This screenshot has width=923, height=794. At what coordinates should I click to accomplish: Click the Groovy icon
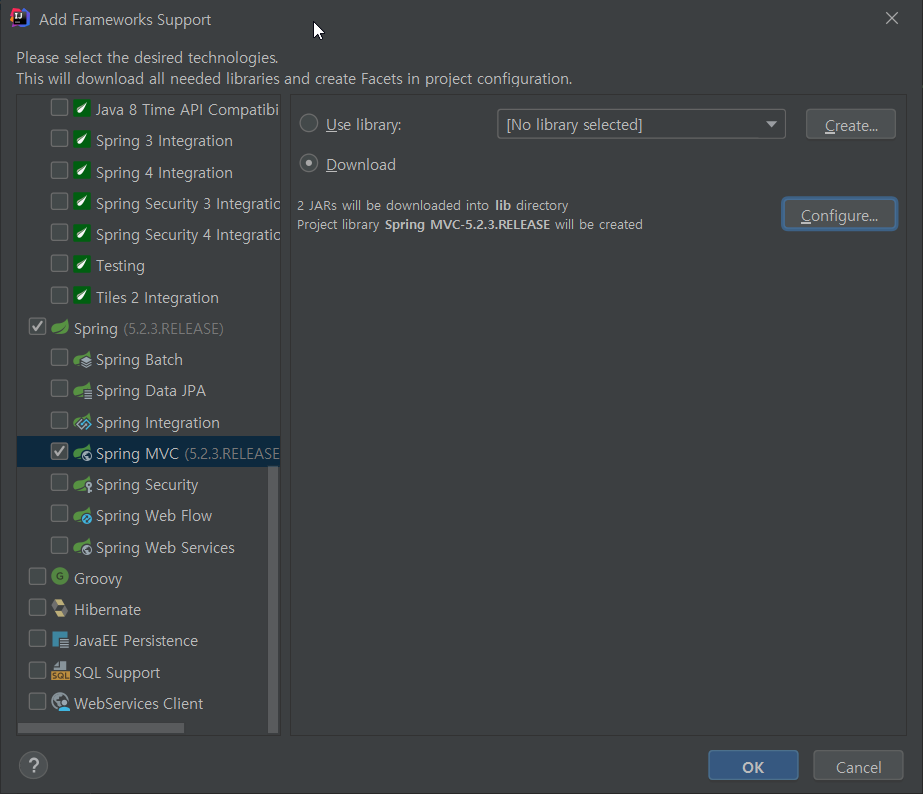click(60, 577)
